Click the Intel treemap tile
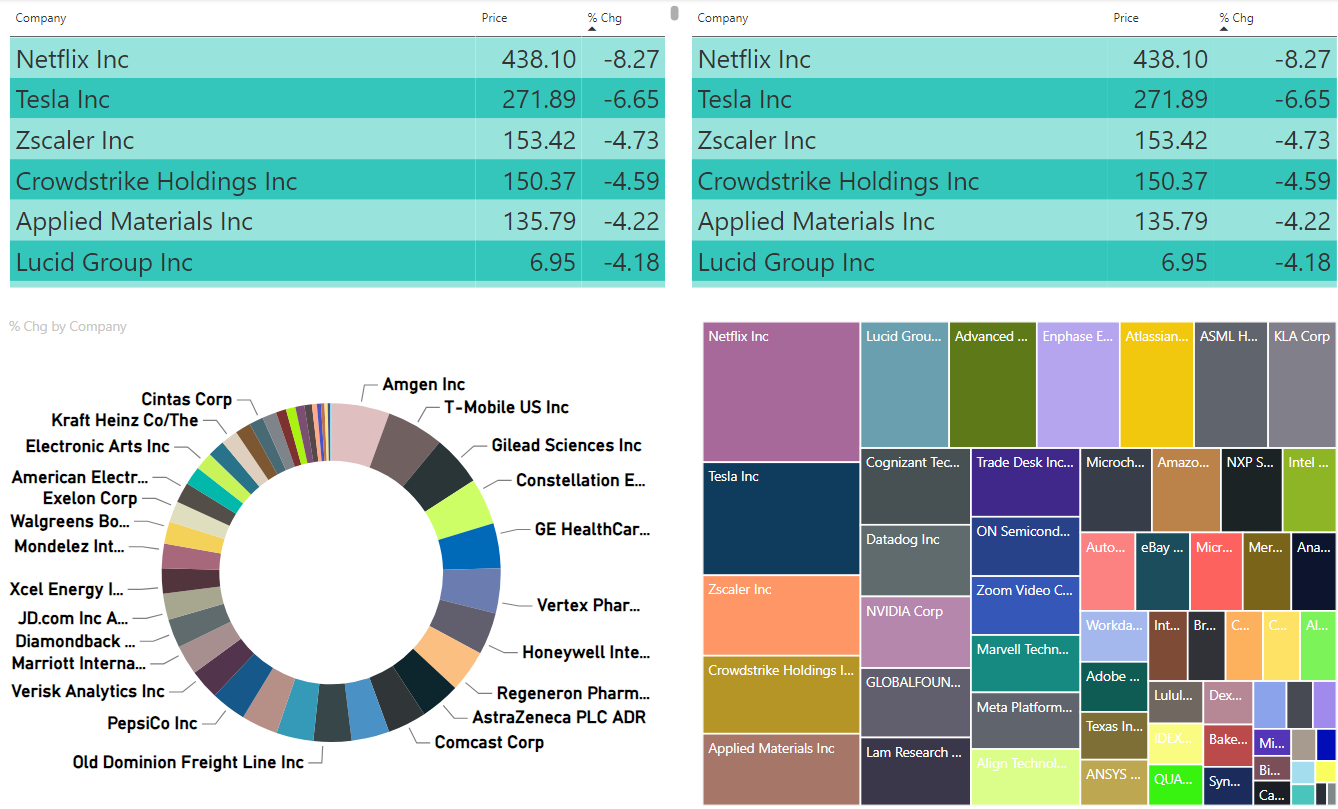 (1309, 490)
